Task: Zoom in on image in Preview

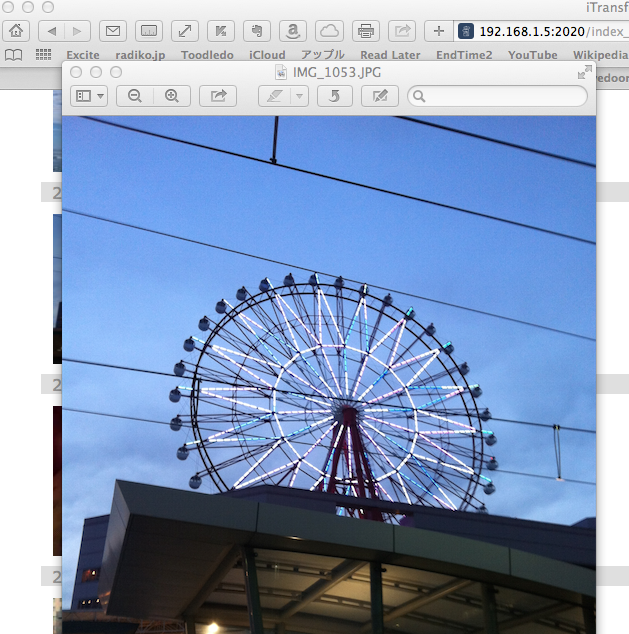Action: pyautogui.click(x=172, y=96)
